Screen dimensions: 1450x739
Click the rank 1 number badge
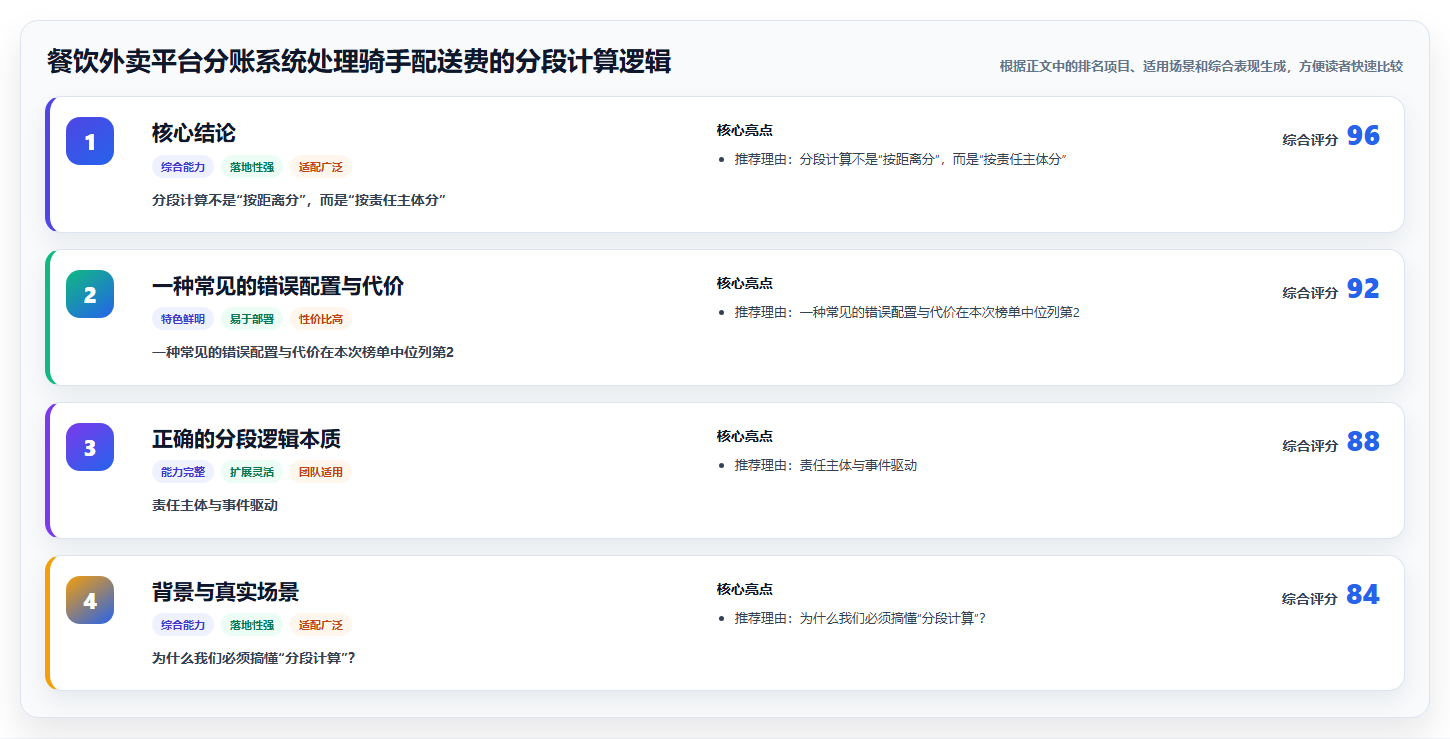(x=90, y=141)
